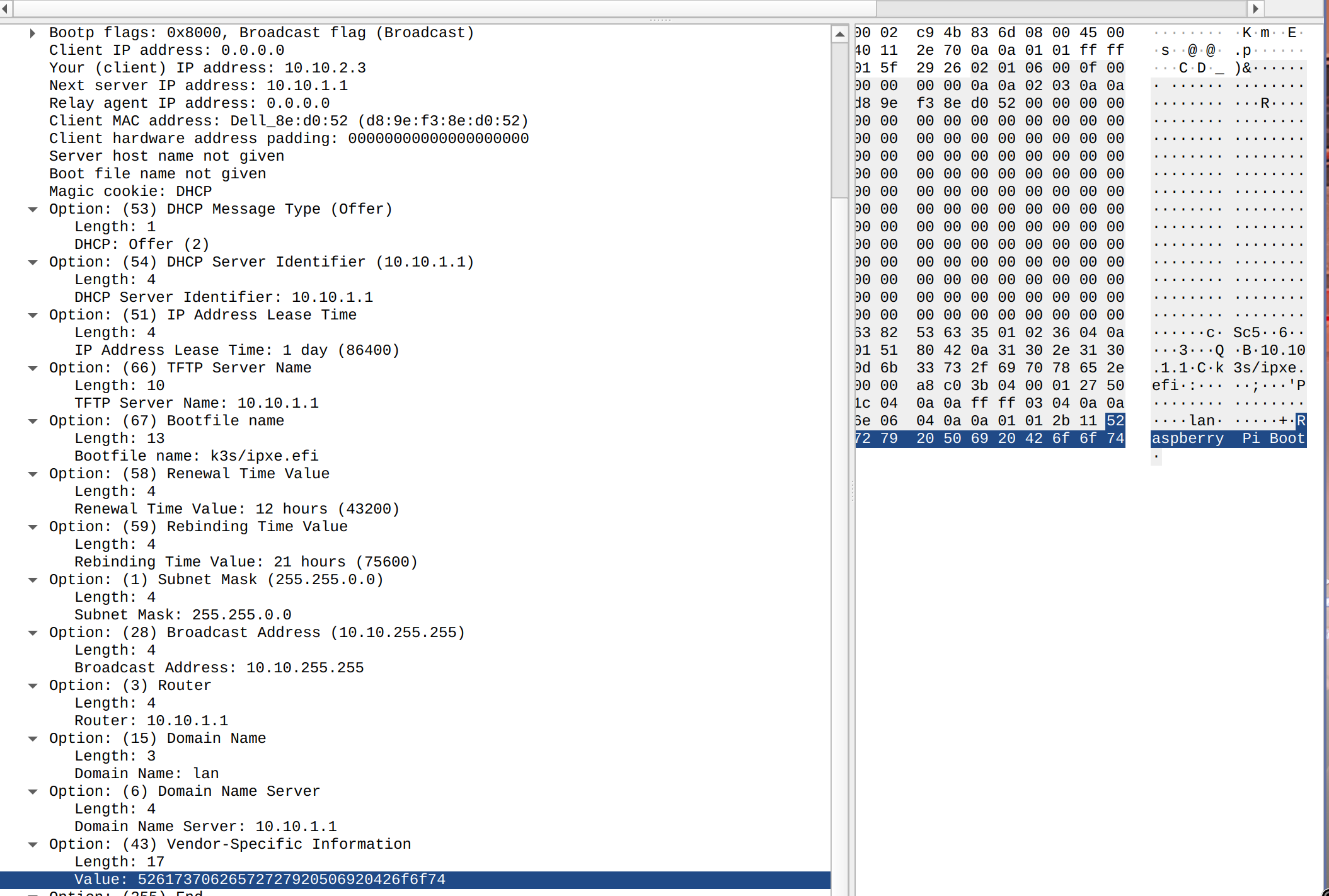The width and height of the screenshot is (1329, 896).
Task: Click the scroll-up arrow of details pane
Action: [x=839, y=34]
